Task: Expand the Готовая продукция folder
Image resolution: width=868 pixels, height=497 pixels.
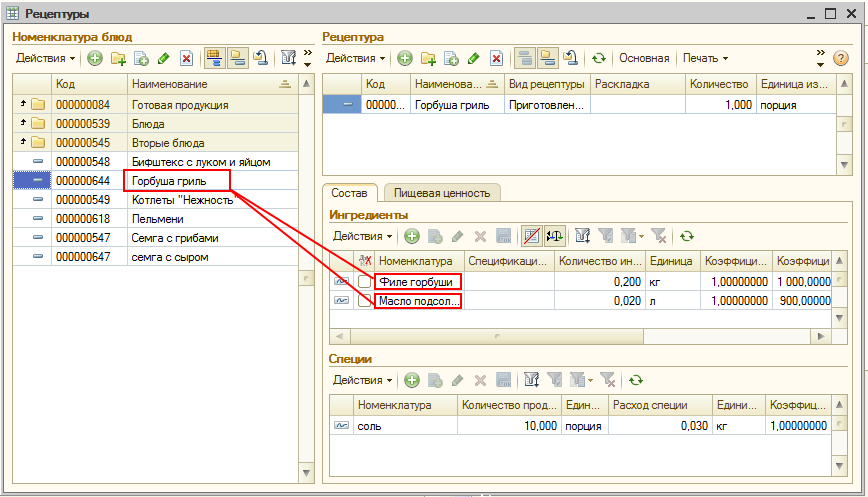Action: (x=23, y=105)
